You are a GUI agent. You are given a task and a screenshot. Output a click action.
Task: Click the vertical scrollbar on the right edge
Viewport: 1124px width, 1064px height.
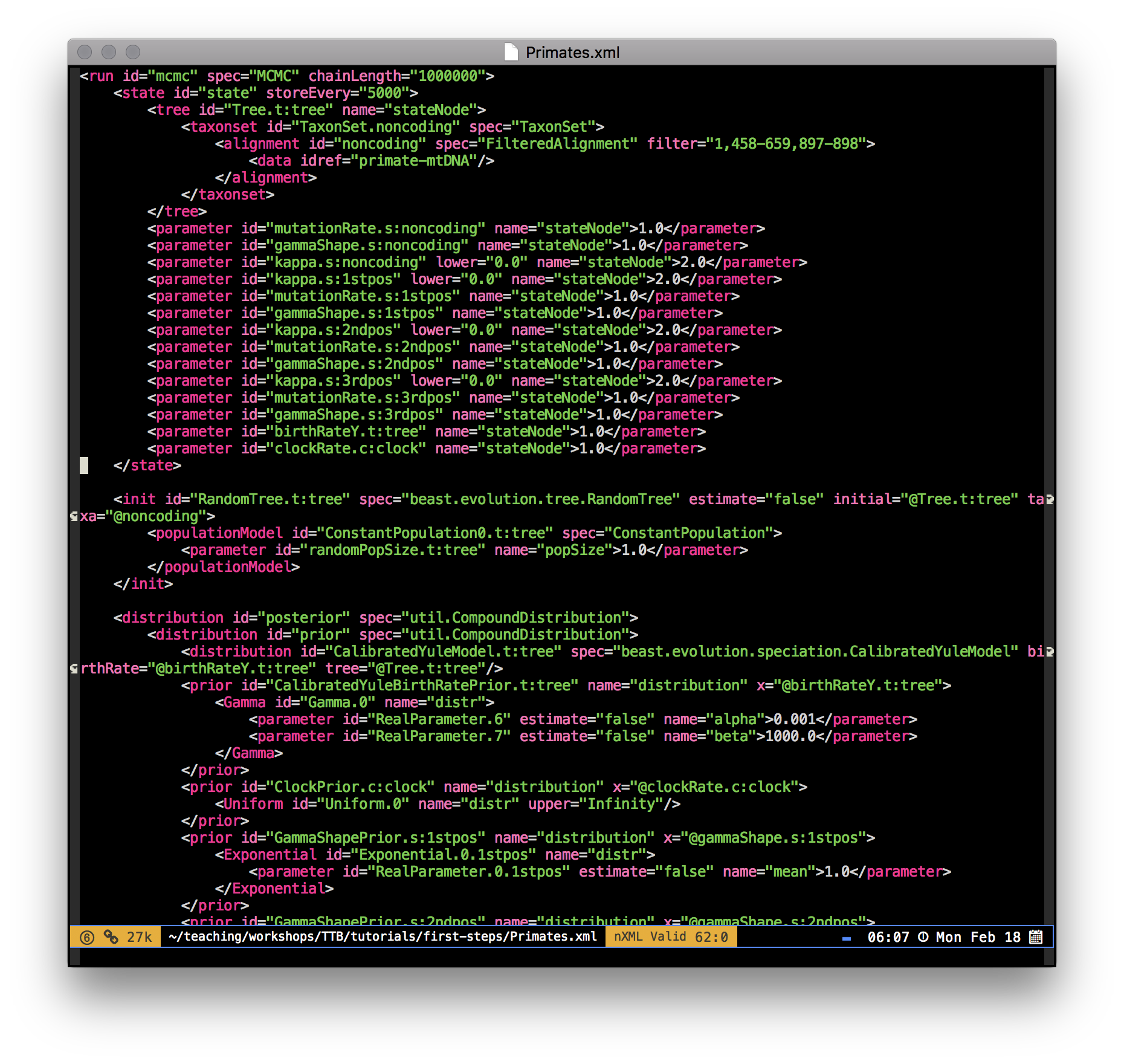1048,484
